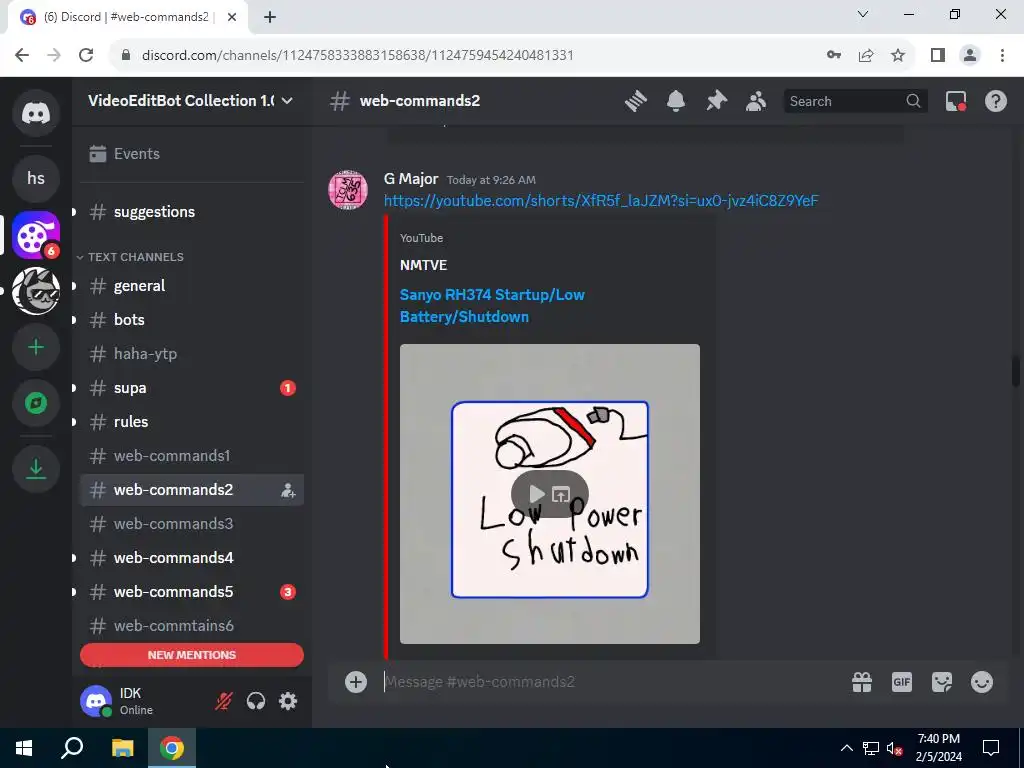Show pinned messages pin icon
This screenshot has width=1024, height=768.
716,101
